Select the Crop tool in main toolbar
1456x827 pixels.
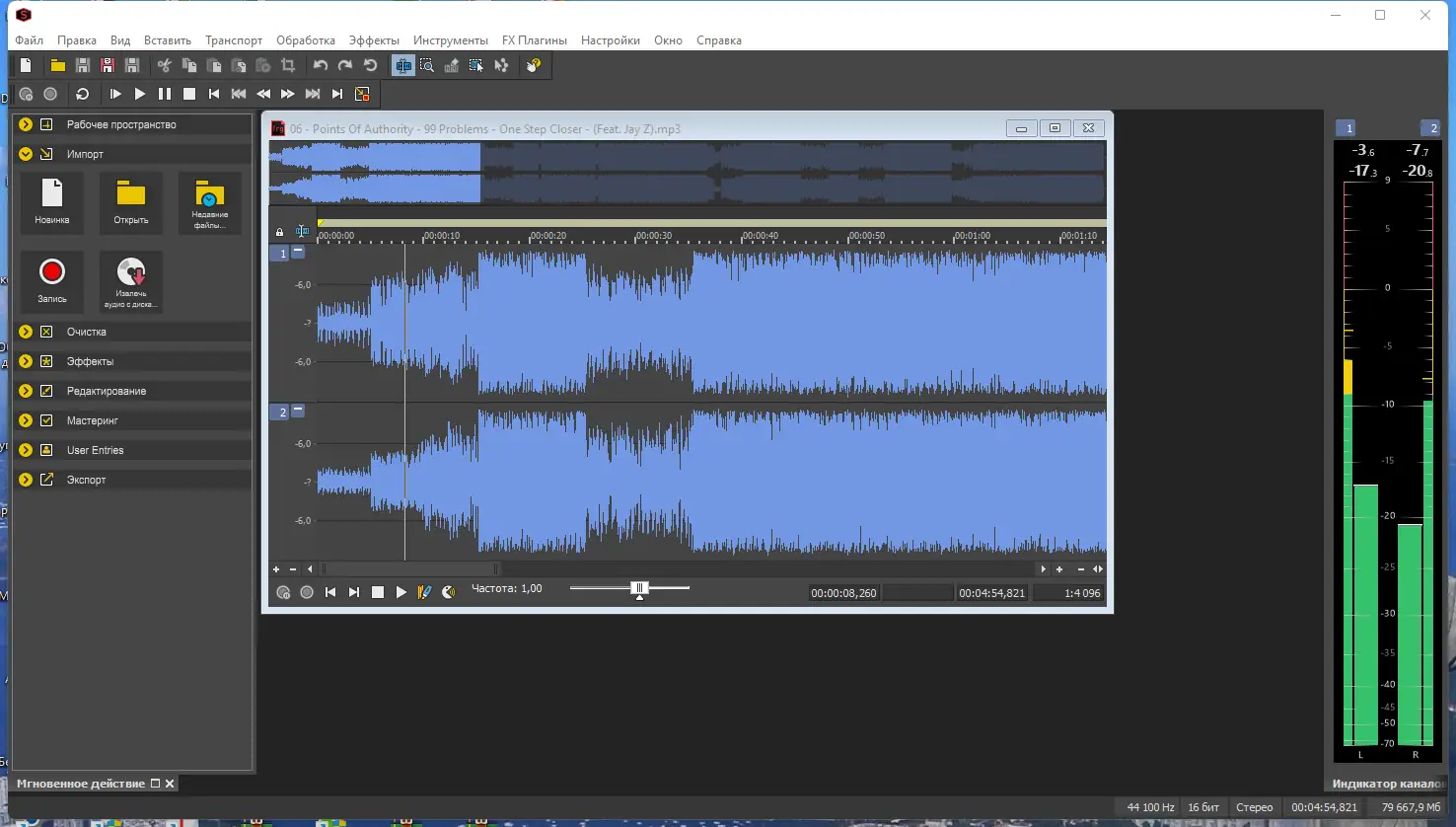click(288, 65)
